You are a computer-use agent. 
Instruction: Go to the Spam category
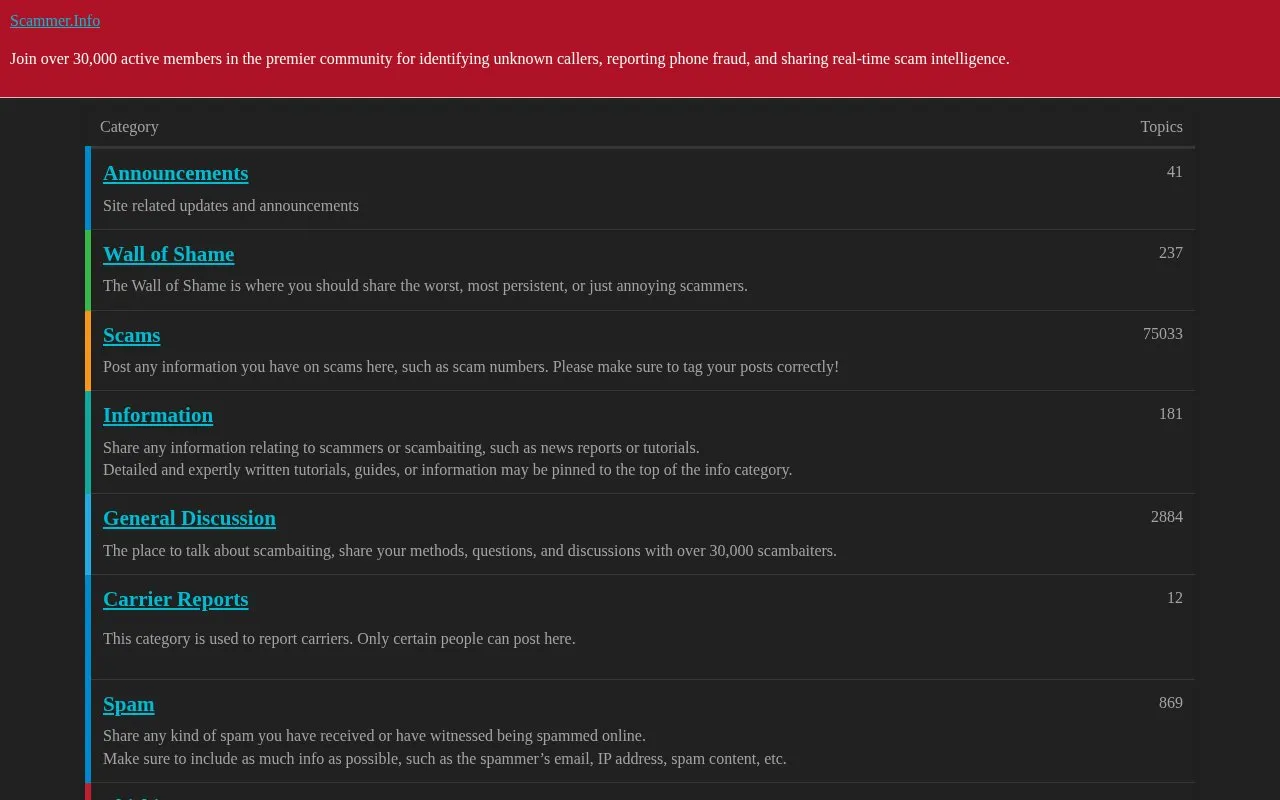click(128, 704)
